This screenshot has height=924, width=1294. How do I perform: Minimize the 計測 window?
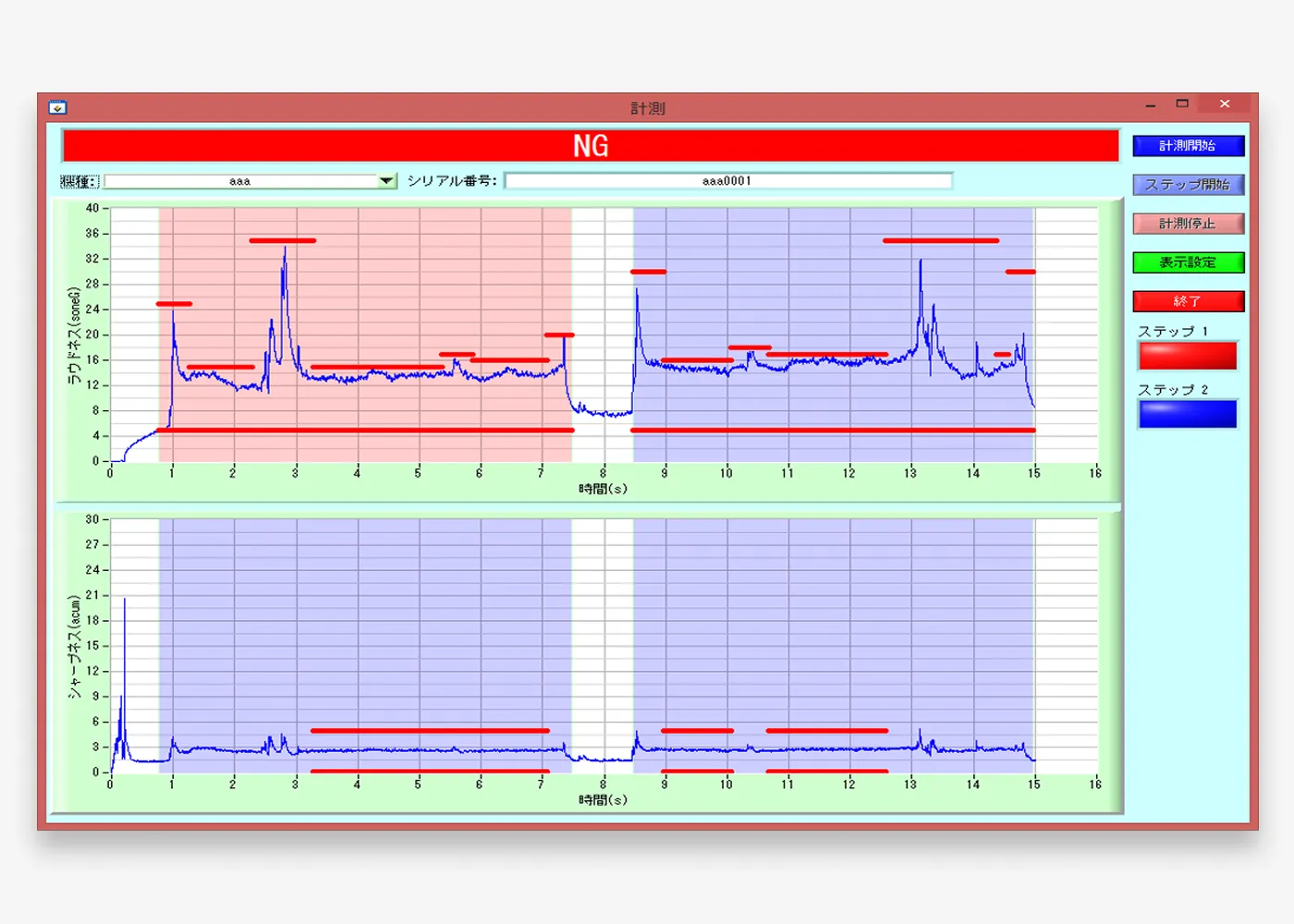tap(1150, 105)
